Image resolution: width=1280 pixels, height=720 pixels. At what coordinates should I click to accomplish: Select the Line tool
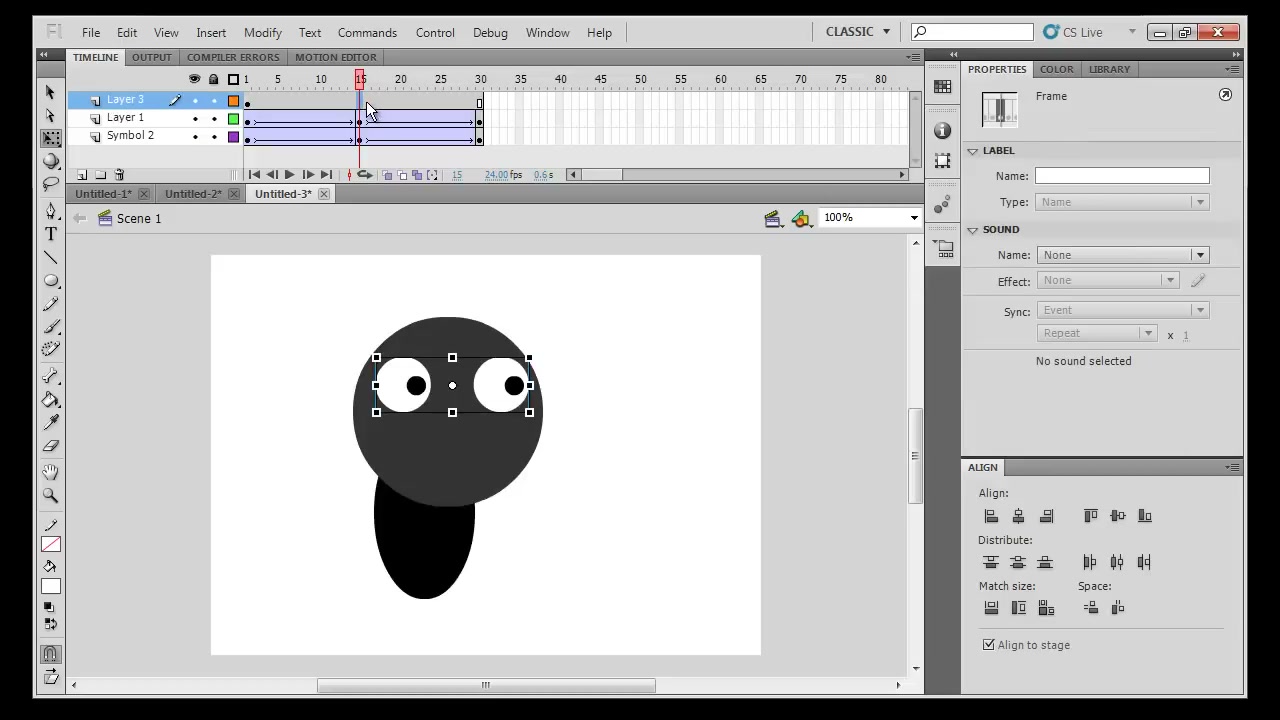51,257
